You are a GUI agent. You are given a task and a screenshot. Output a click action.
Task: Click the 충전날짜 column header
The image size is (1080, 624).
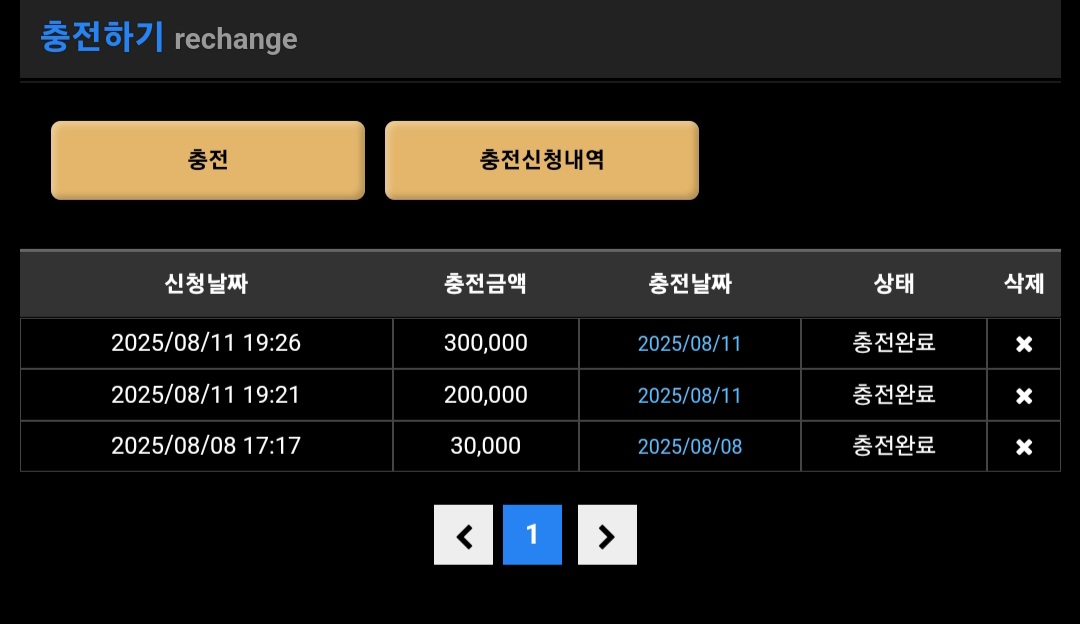[690, 284]
